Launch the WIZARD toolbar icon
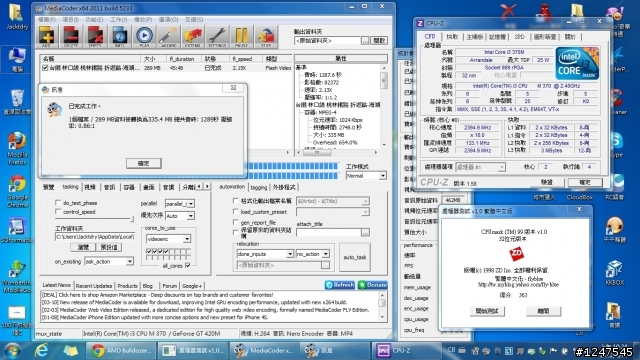640x360 pixels. coord(168,37)
